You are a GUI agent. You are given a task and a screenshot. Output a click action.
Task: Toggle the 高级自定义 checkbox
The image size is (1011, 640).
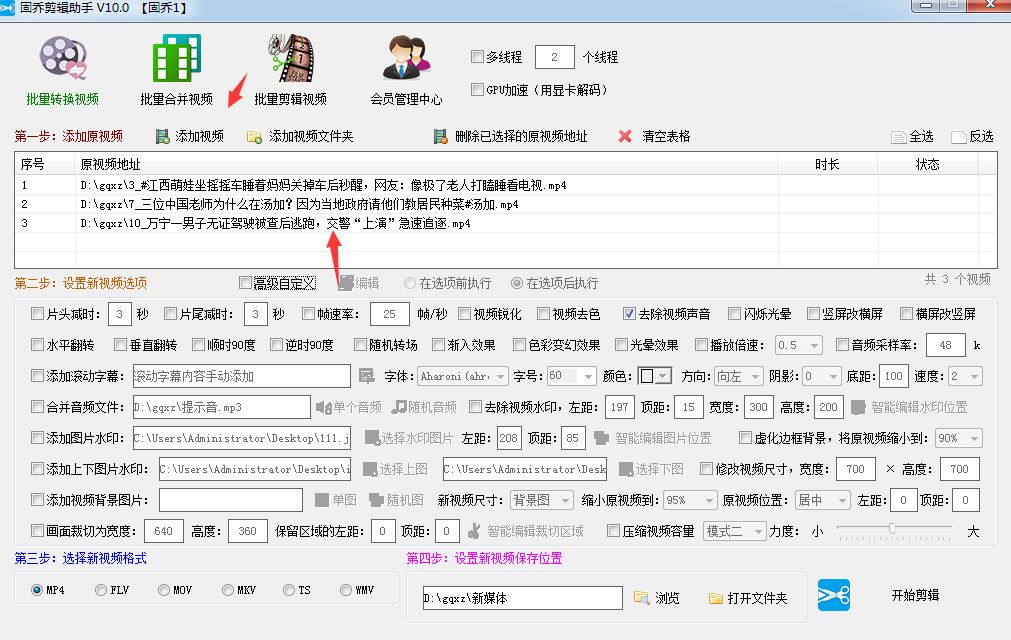coord(245,282)
